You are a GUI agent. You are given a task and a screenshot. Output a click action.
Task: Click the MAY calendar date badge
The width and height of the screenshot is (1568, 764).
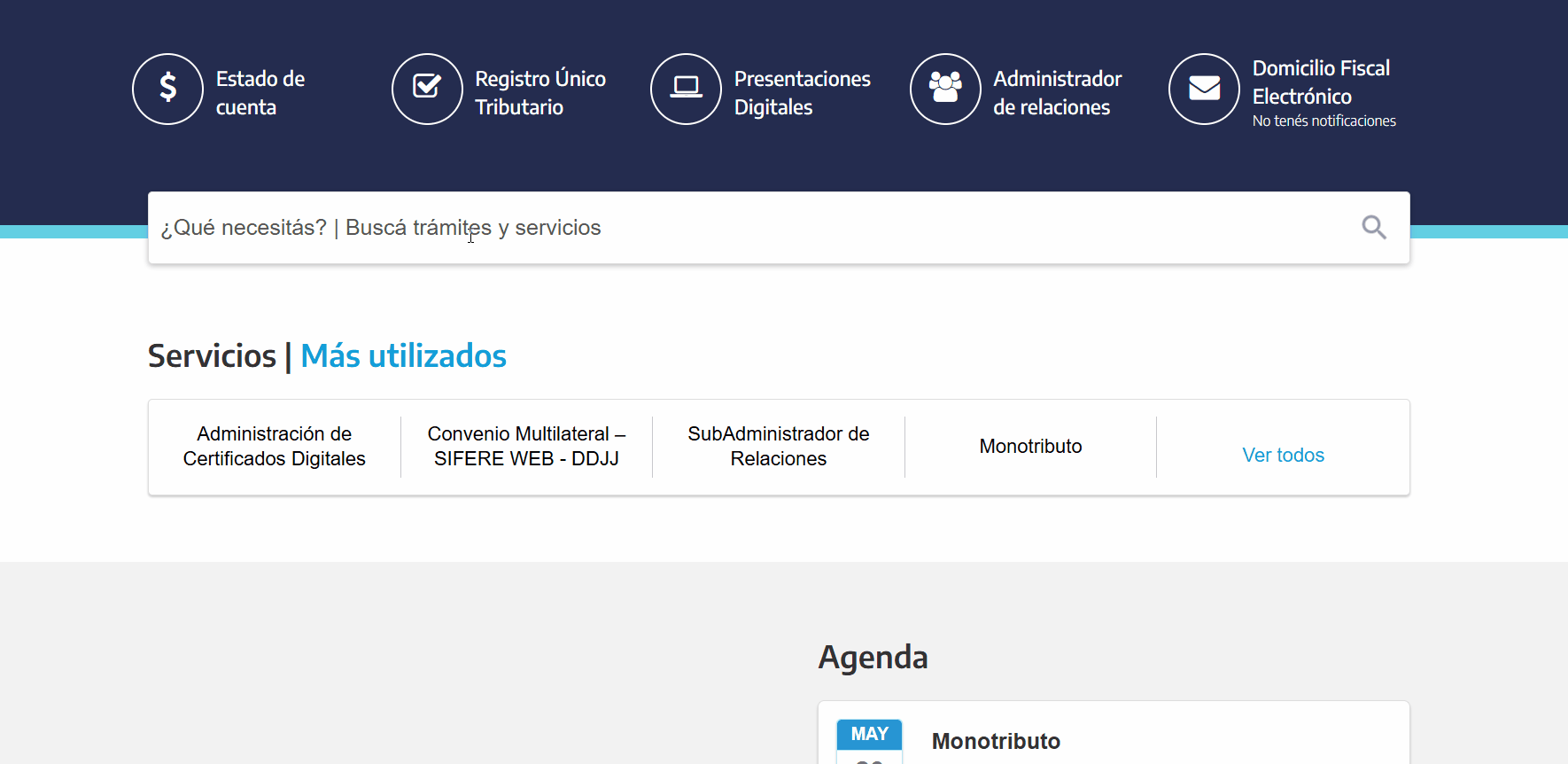pos(869,741)
